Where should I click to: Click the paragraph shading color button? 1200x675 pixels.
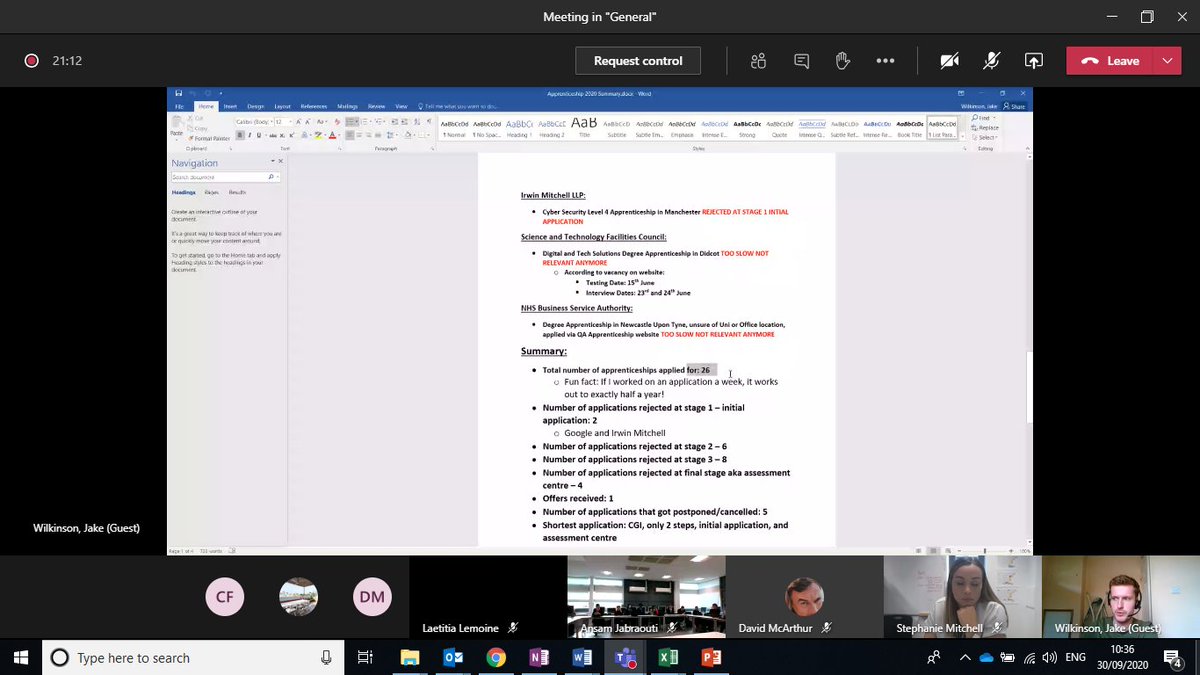click(x=408, y=135)
